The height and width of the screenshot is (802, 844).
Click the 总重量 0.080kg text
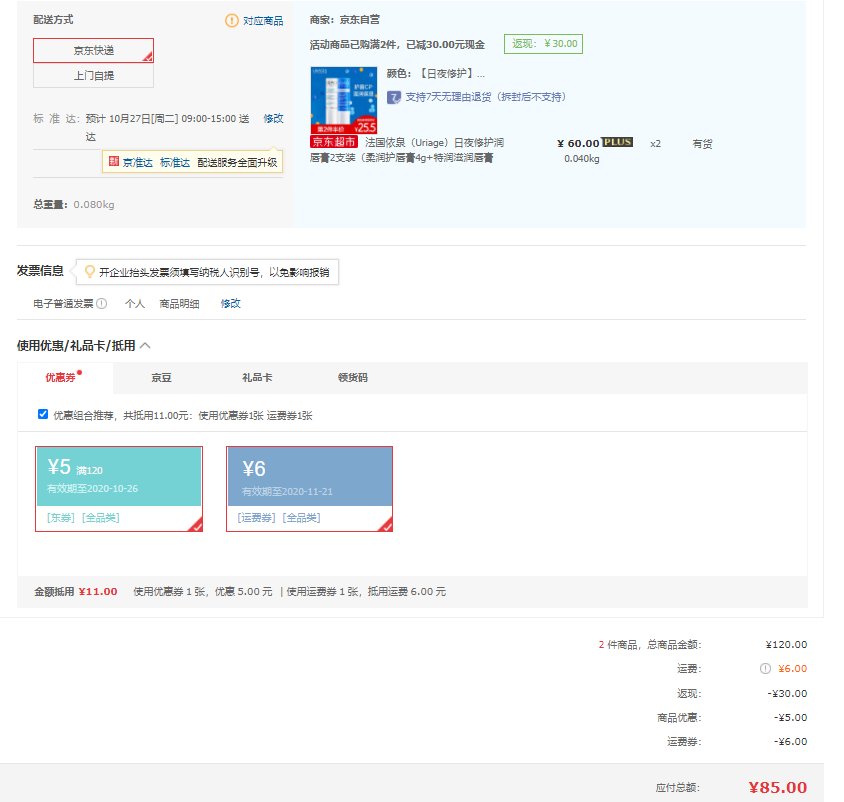click(x=74, y=205)
